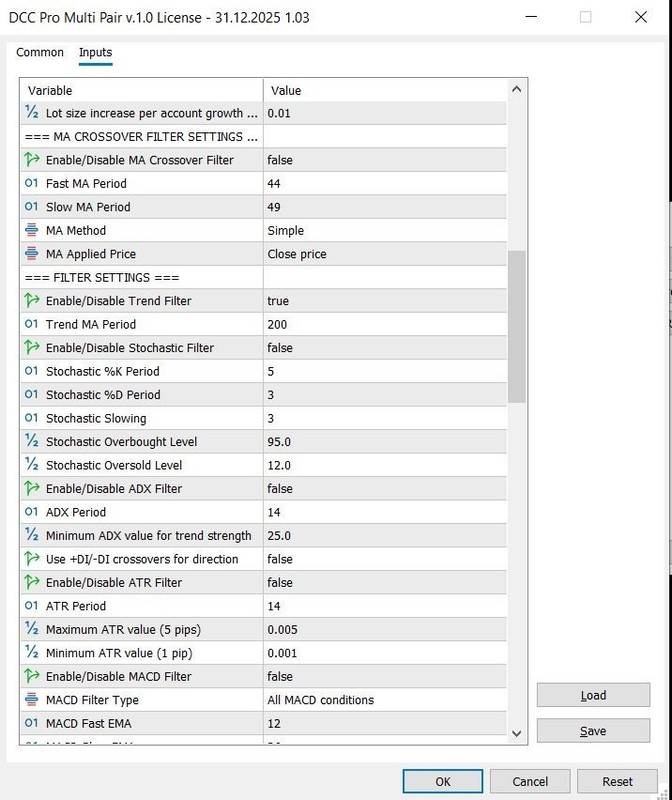Click the Reset button
This screenshot has width=672, height=800.
tap(617, 781)
